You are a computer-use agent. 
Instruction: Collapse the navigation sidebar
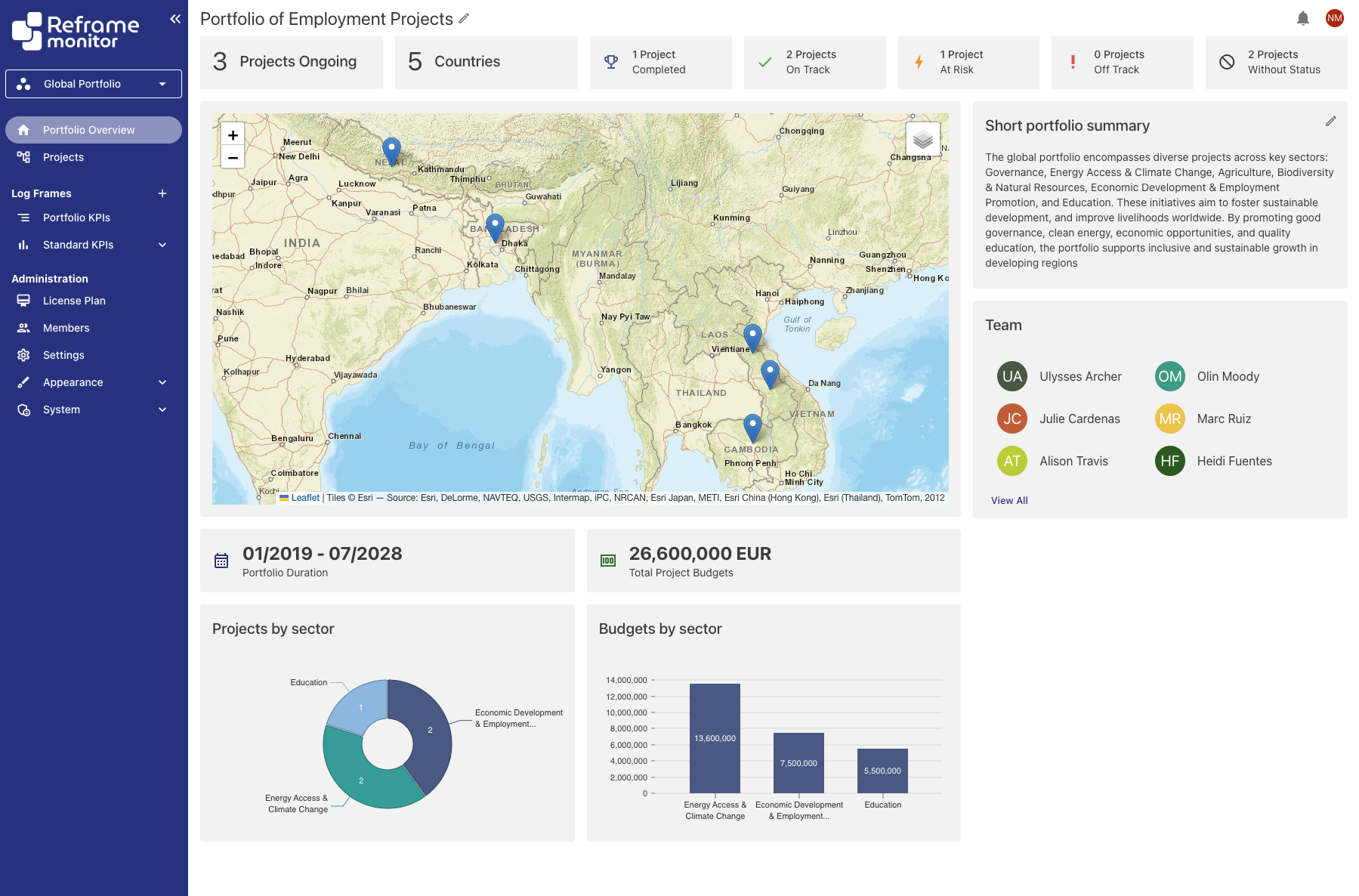pos(175,18)
